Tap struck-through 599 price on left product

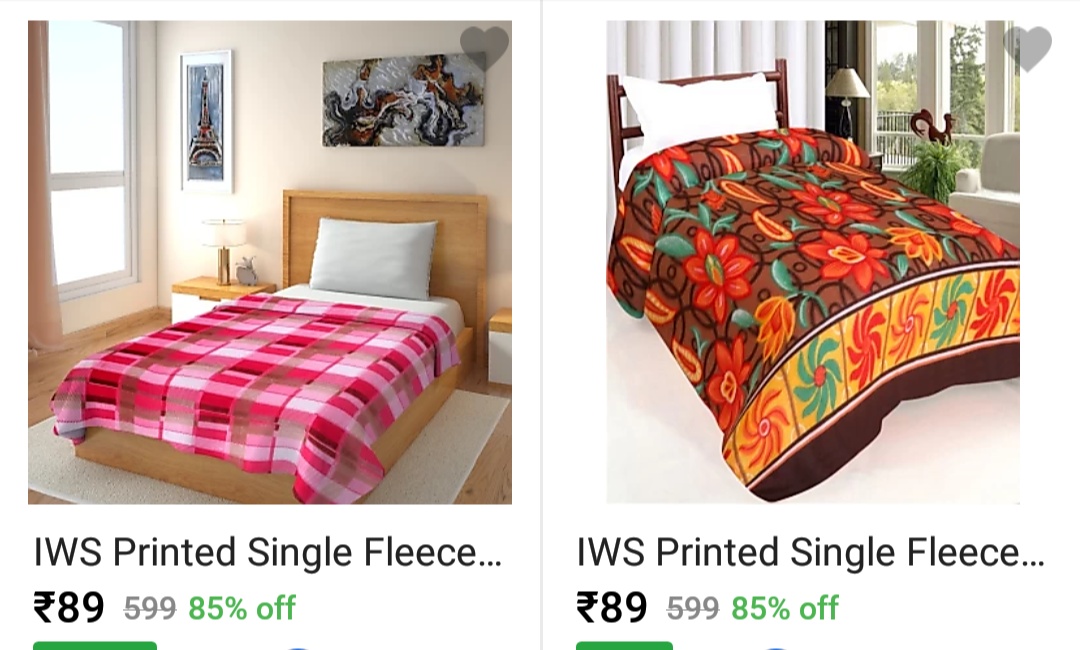pos(149,609)
